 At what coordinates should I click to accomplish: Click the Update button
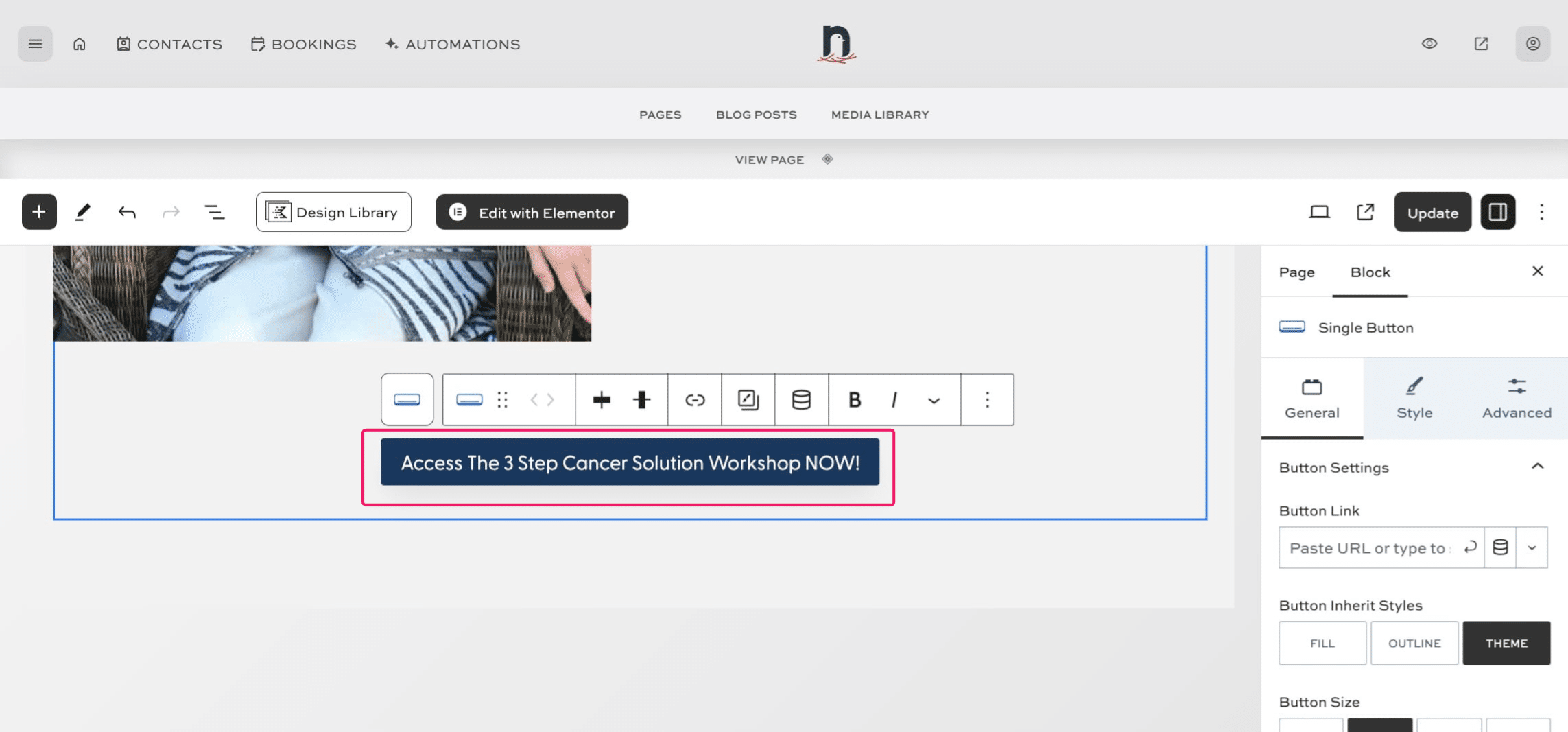click(1432, 213)
